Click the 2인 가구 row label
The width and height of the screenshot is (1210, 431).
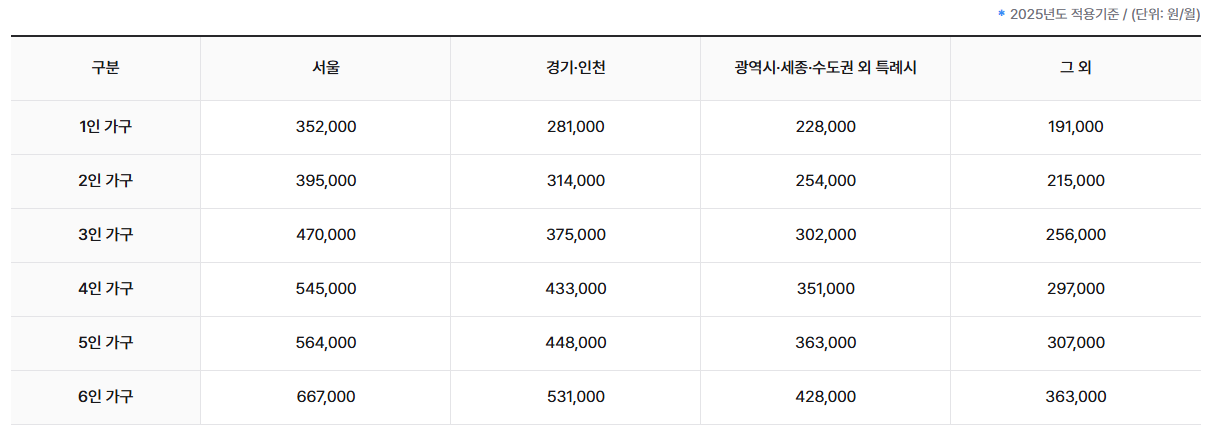point(105,181)
